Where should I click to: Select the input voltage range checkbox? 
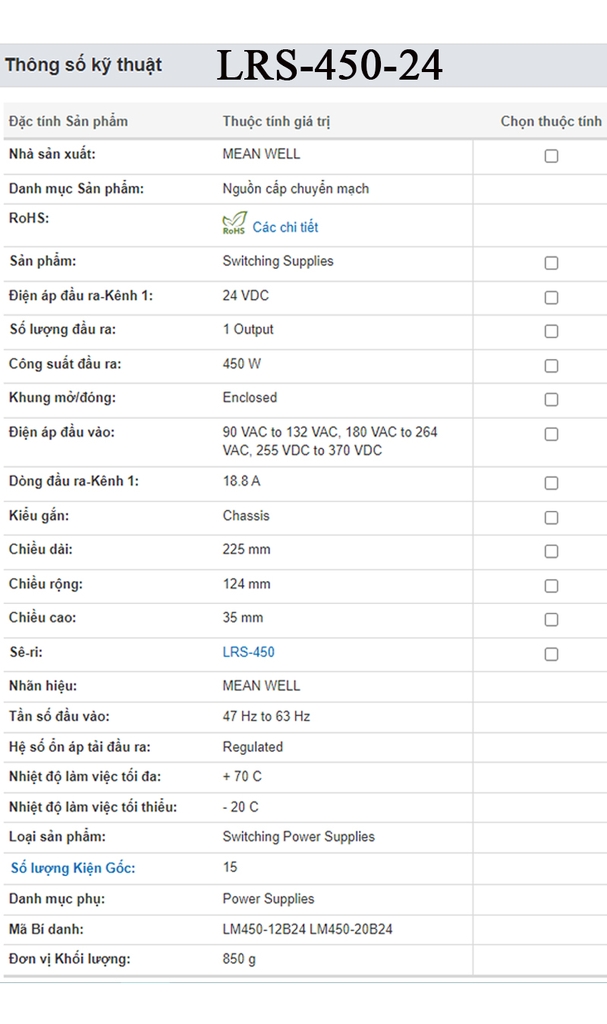[551, 434]
